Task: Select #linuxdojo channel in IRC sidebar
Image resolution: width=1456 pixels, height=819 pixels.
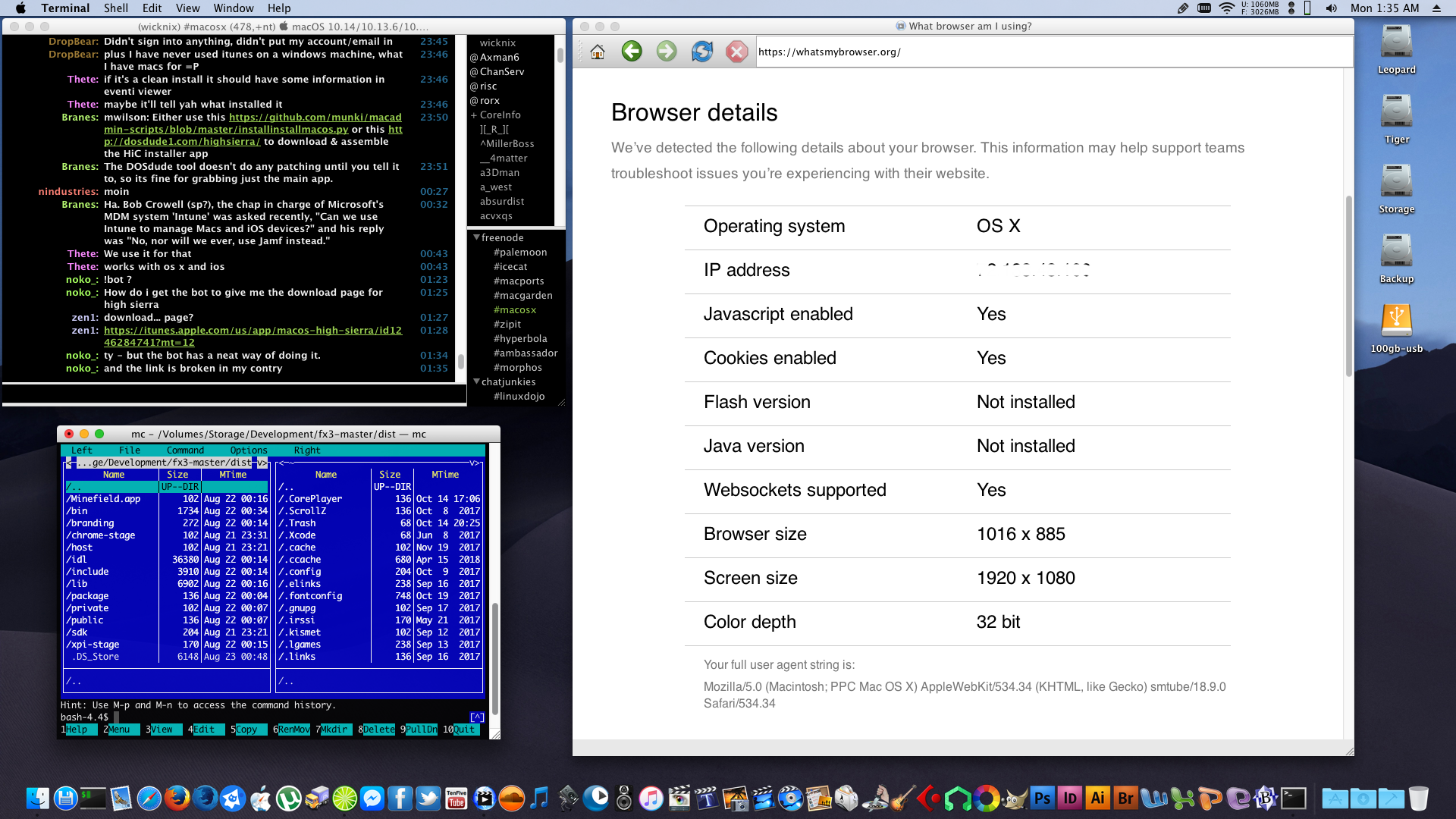Action: click(x=519, y=396)
